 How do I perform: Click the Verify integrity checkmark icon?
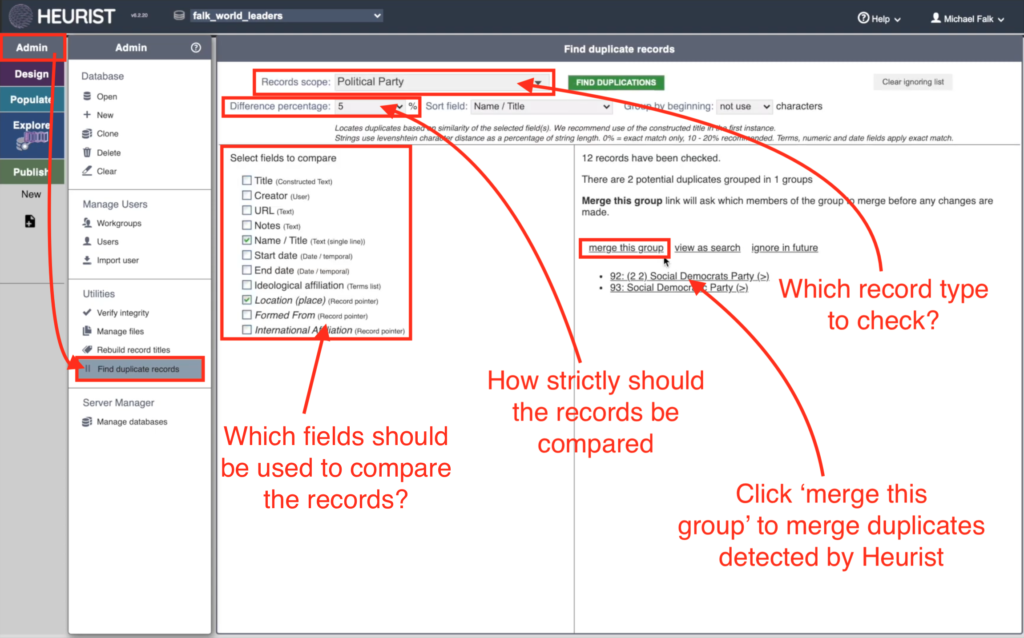click(x=87, y=312)
